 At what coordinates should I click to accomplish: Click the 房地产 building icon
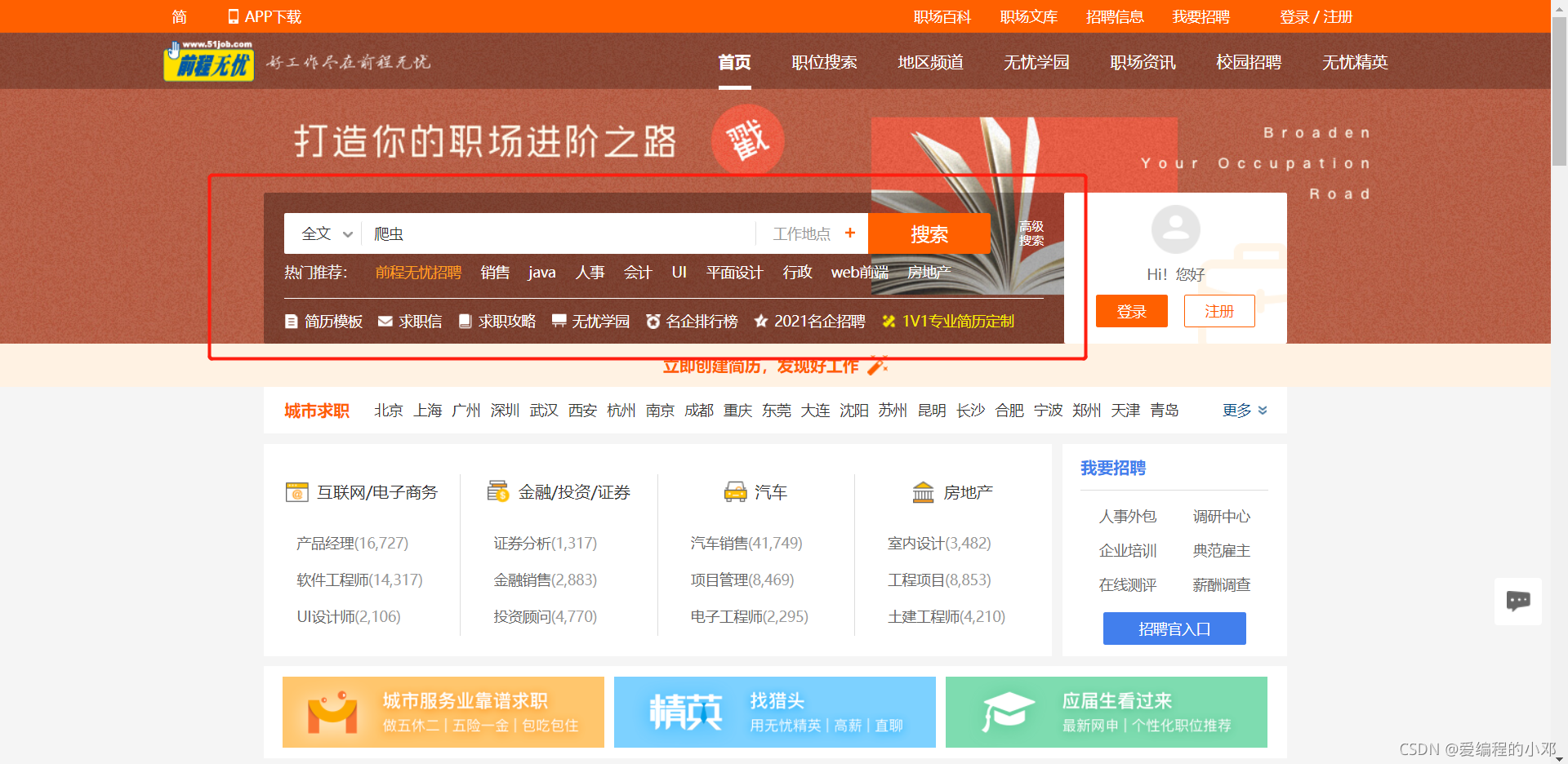click(923, 492)
